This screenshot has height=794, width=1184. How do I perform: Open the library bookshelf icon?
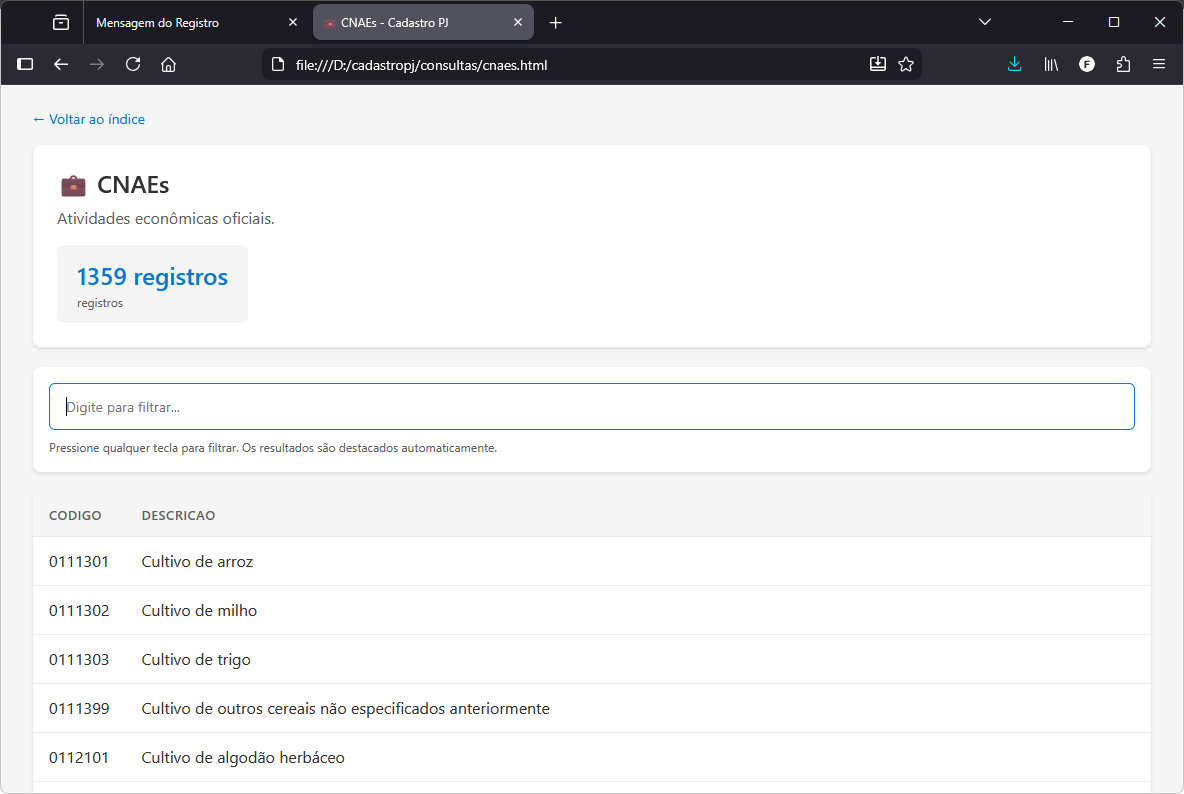point(1051,64)
